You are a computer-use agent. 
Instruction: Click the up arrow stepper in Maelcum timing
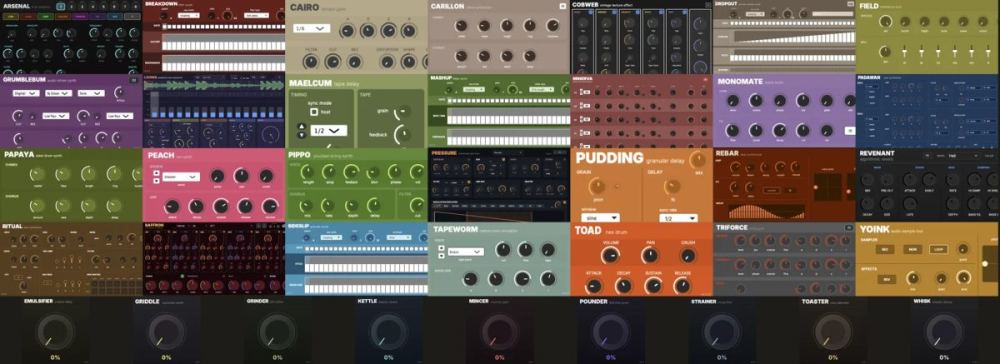pos(302,126)
